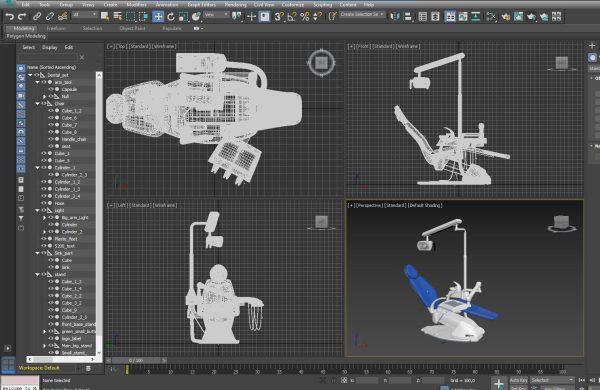This screenshot has height=390, width=600.
Task: Switch to the Freeform ribbon tab
Action: point(56,28)
